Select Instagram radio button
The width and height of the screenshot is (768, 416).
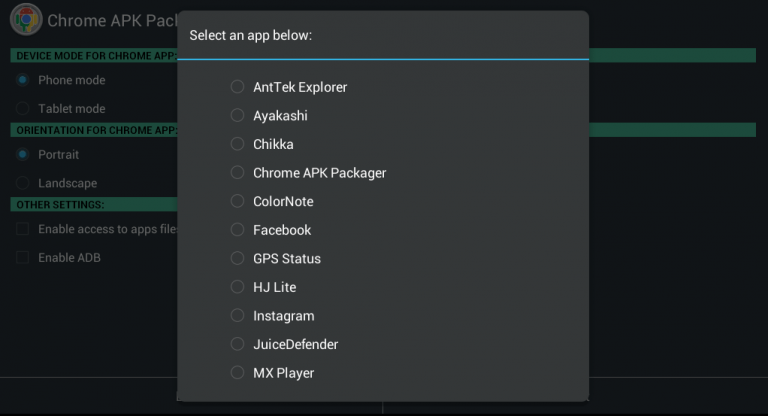(237, 315)
